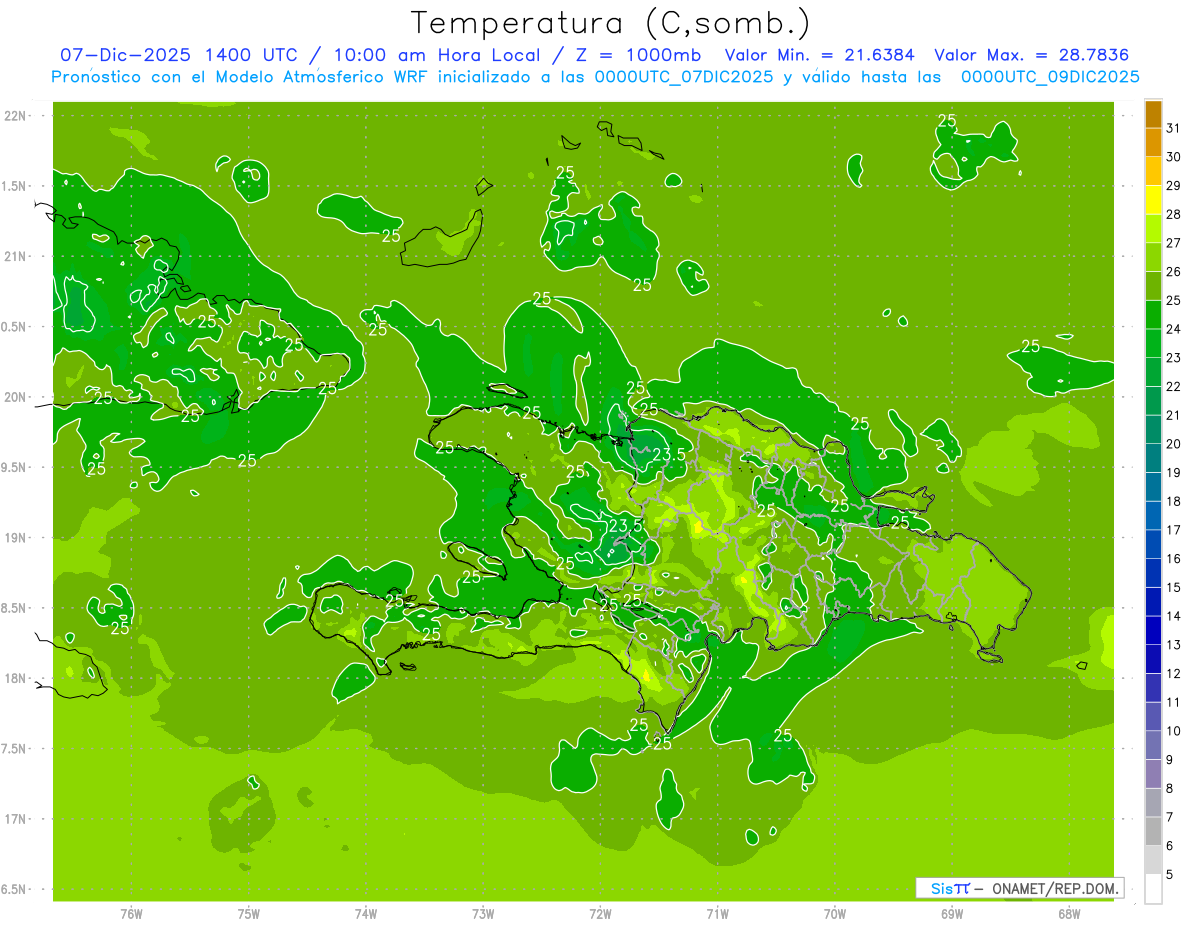
Task: Click the "31" label on the color scale
Action: 1174,128
